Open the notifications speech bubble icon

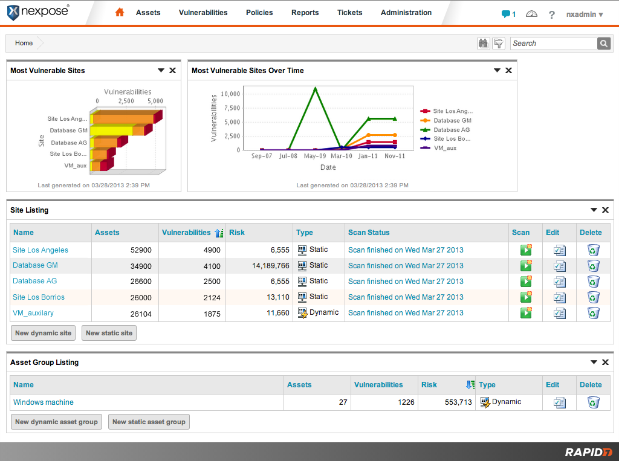(508, 14)
